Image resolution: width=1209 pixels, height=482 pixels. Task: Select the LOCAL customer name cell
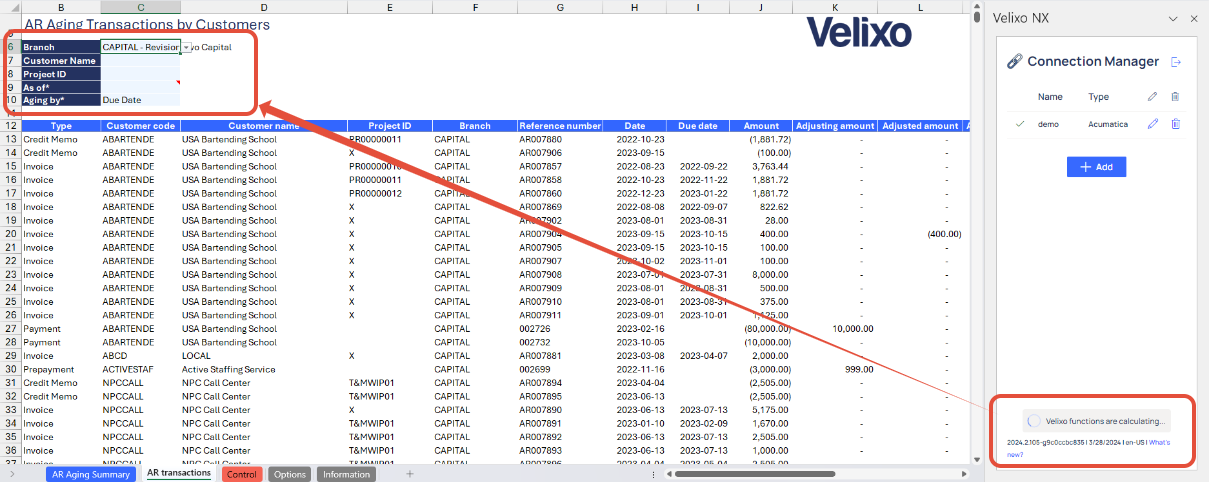(x=263, y=355)
